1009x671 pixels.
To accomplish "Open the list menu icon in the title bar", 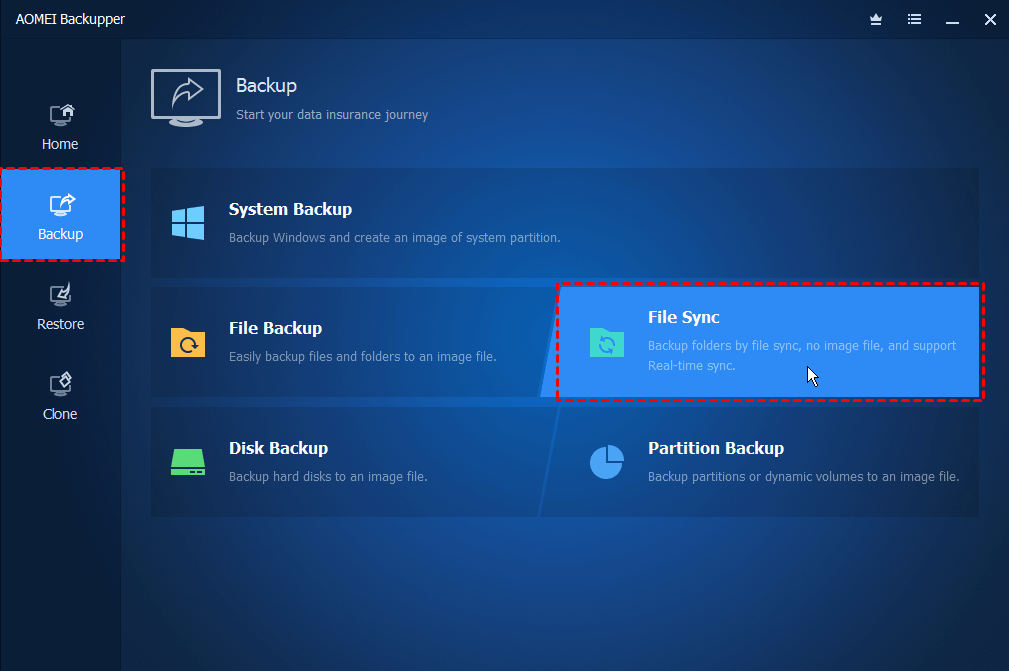I will click(914, 19).
